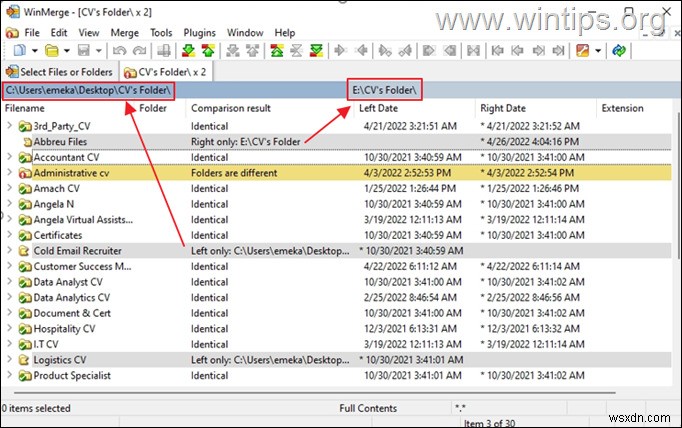Select the Product Specialist row

tap(337, 375)
